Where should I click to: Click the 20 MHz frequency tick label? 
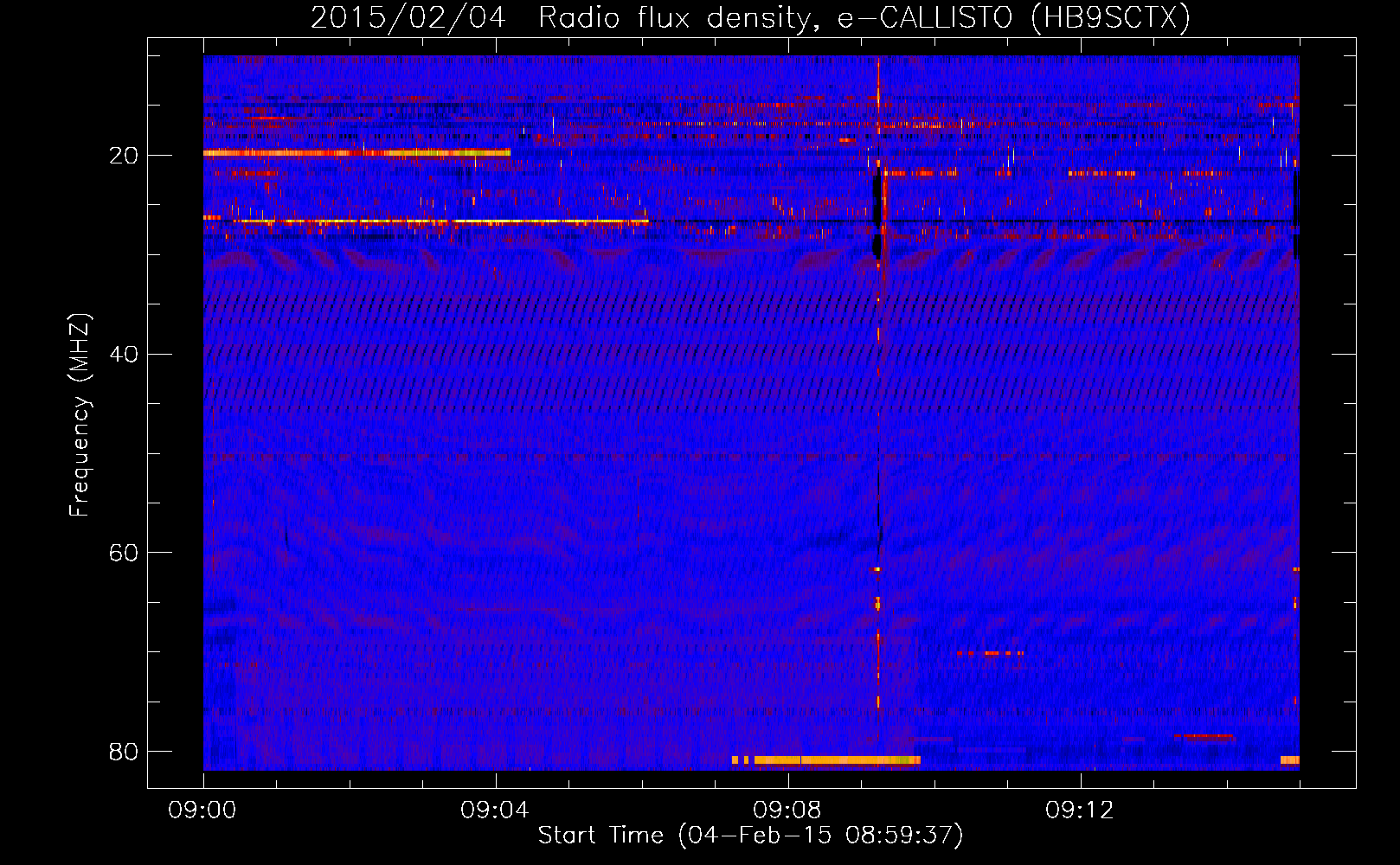124,156
